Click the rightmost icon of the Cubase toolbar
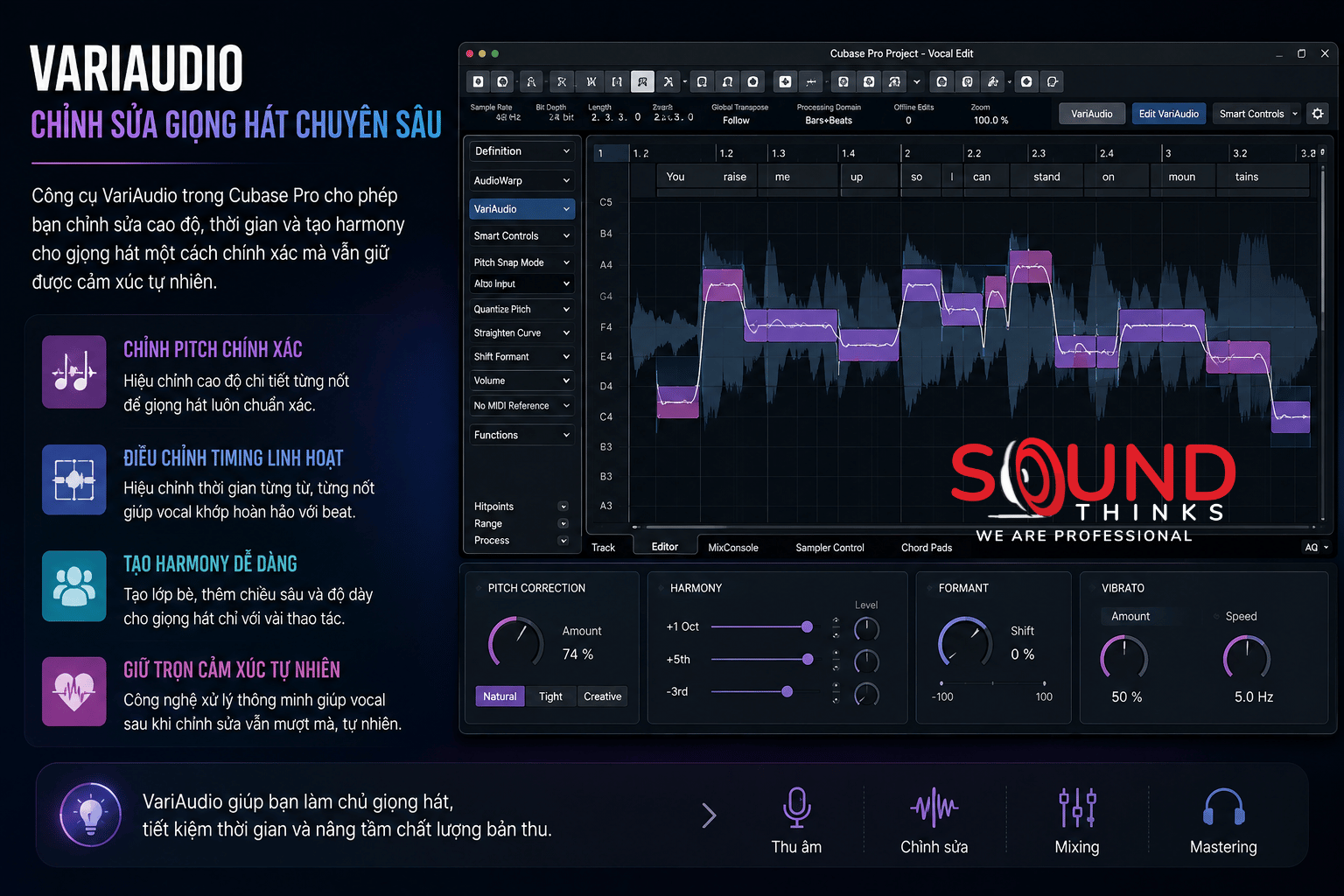The image size is (1344, 896). click(x=1053, y=81)
